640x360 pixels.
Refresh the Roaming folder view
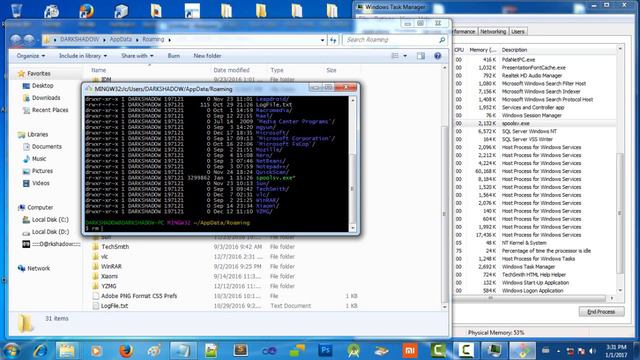333,40
